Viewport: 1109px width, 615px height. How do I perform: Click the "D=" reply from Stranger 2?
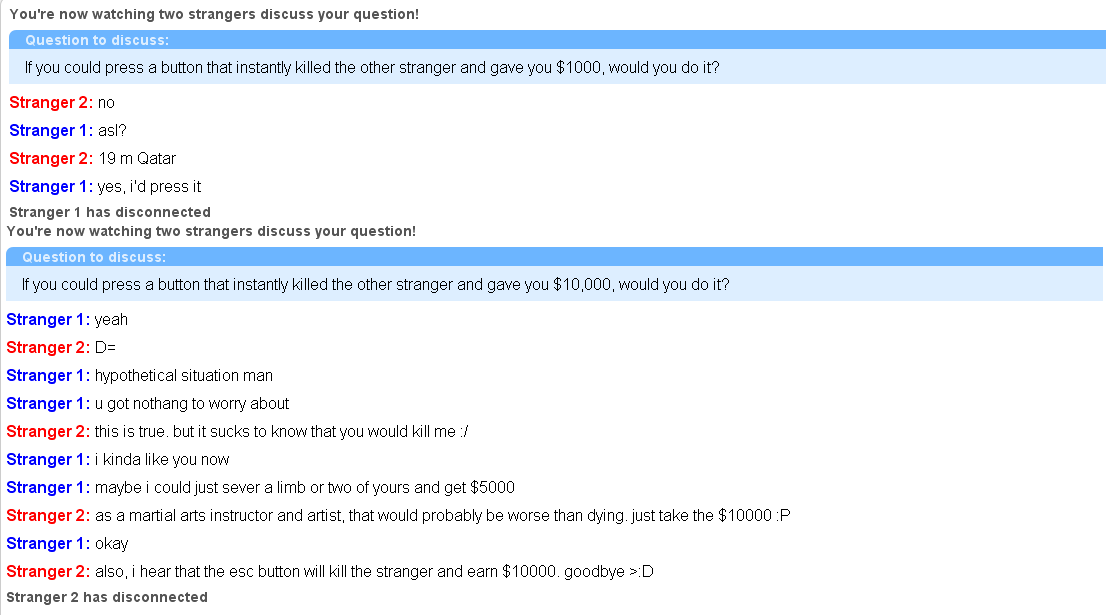click(x=106, y=348)
